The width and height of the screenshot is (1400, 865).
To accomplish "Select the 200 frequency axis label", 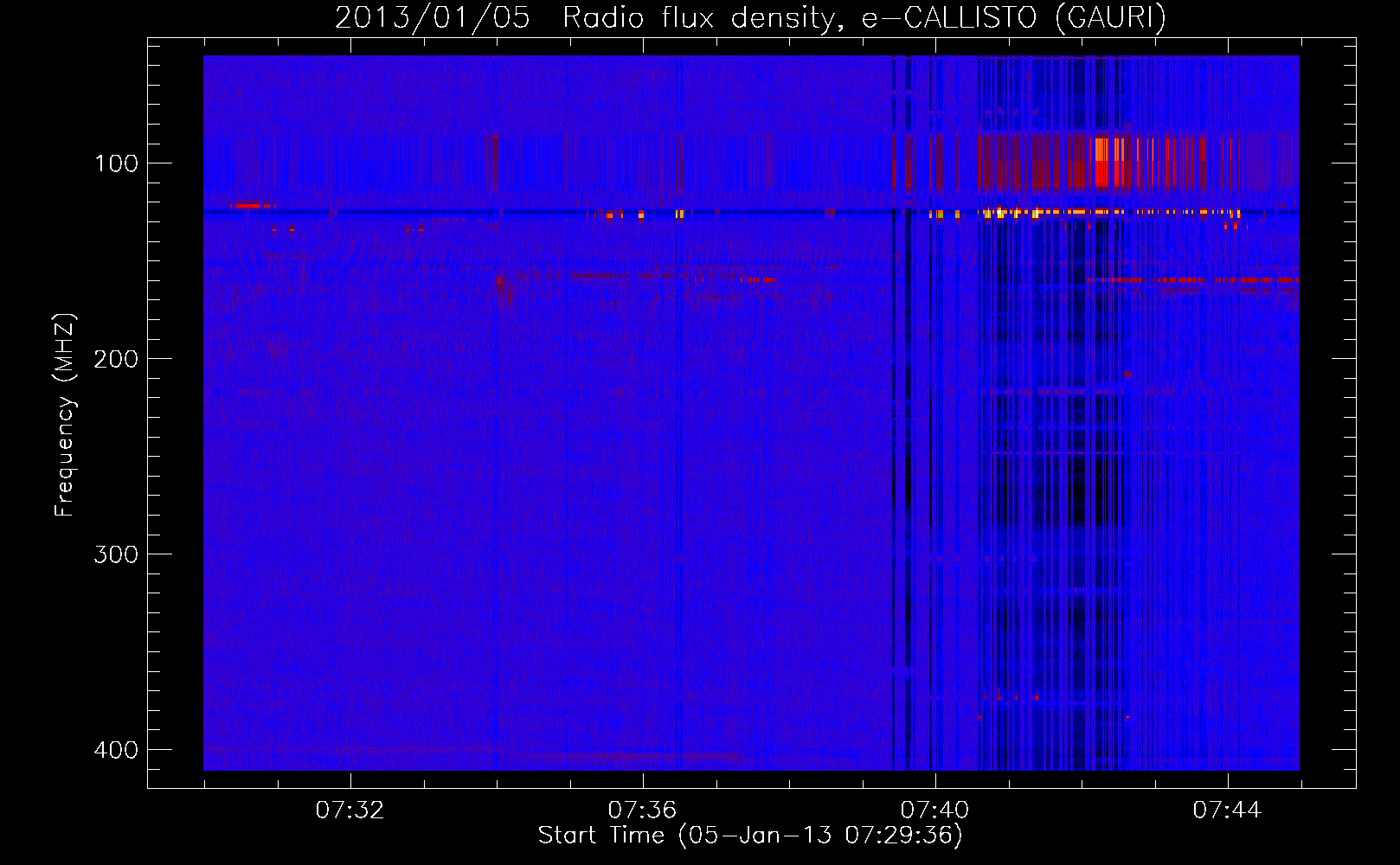I will click(115, 358).
